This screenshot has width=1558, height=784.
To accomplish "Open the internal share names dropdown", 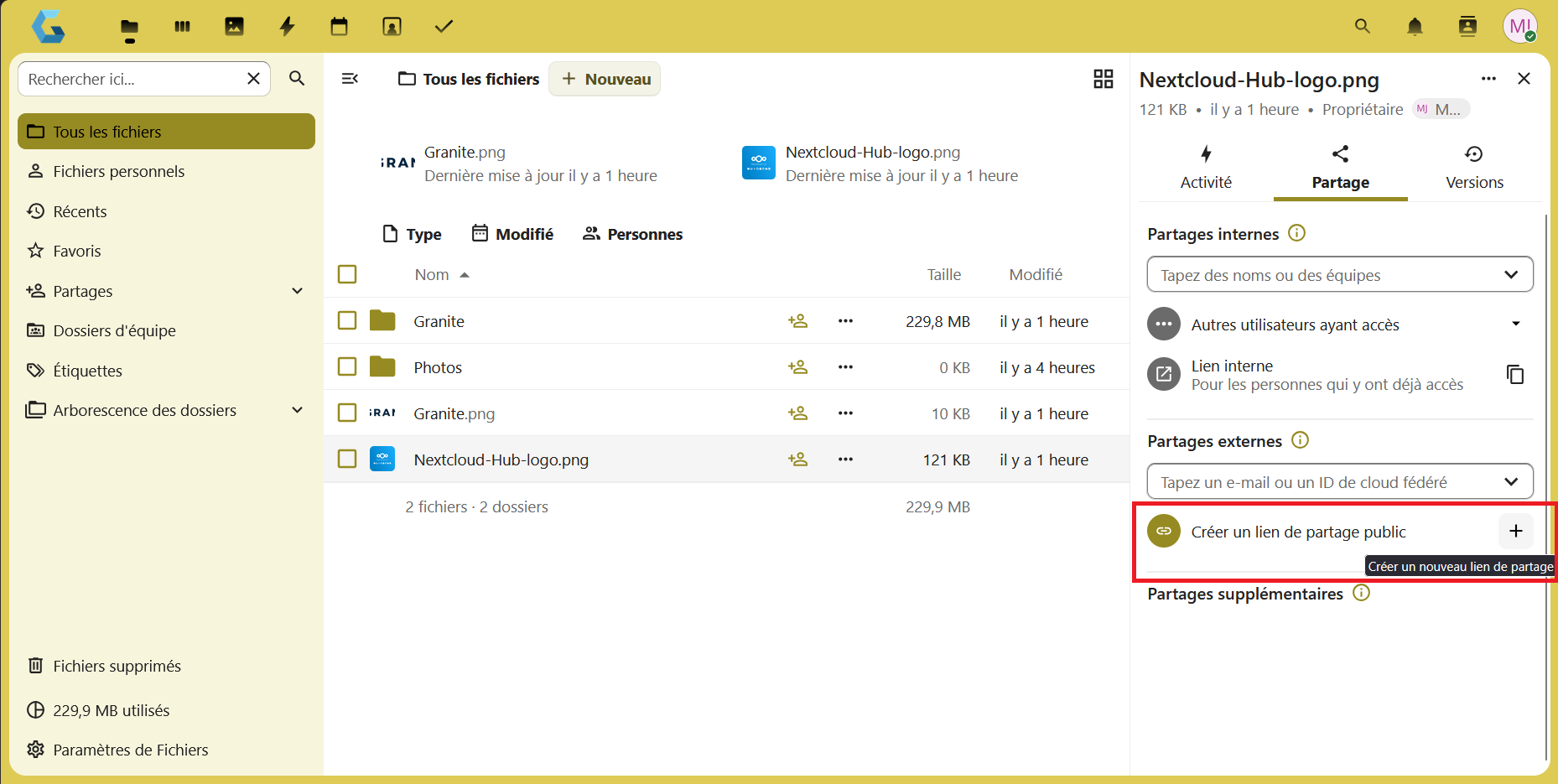I will tap(1340, 275).
